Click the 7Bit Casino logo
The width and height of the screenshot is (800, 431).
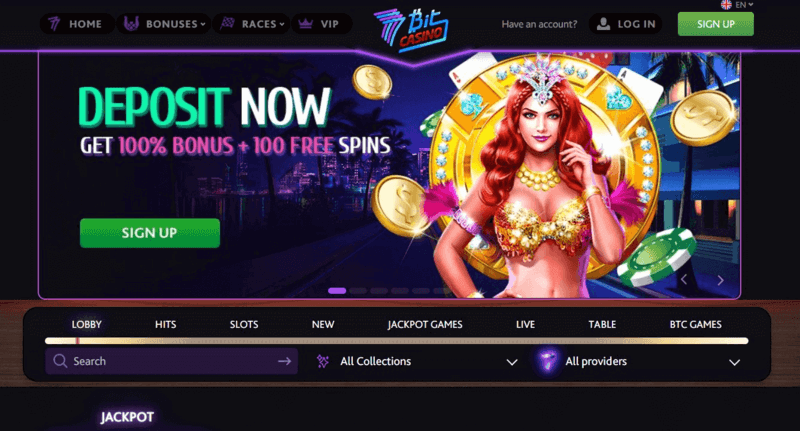411,30
